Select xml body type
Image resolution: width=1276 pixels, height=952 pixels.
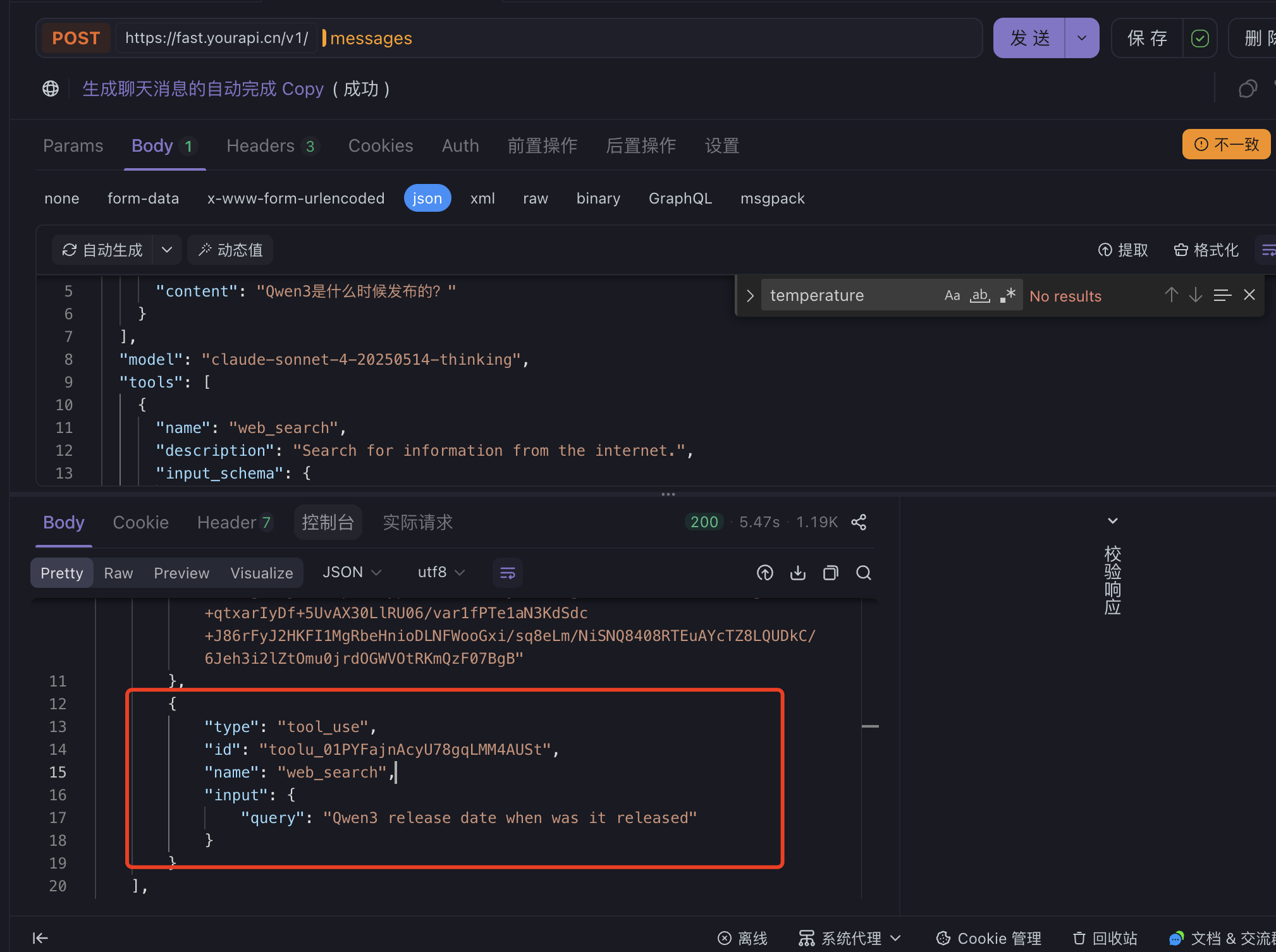pos(482,198)
